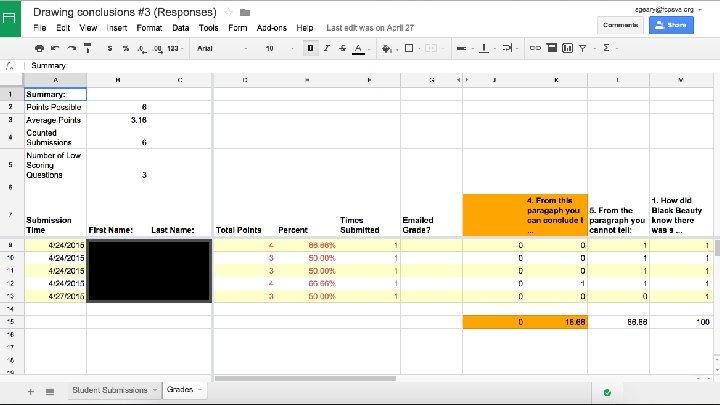The width and height of the screenshot is (720, 405).
Task: Click the insert link icon
Action: 535,48
